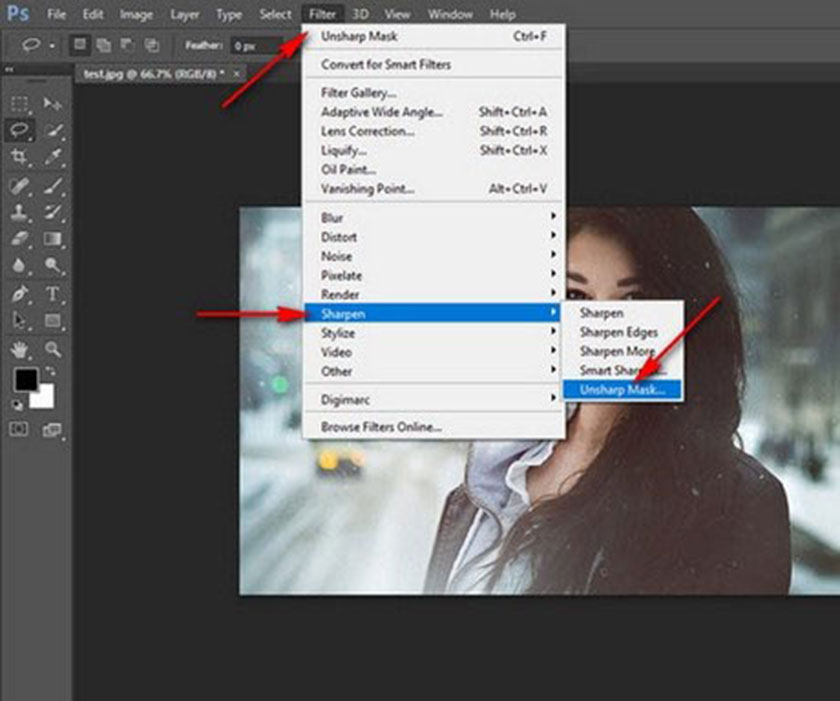Screen dimensions: 840x701
Task: Select the Healing Brush tool
Action: tap(20, 186)
